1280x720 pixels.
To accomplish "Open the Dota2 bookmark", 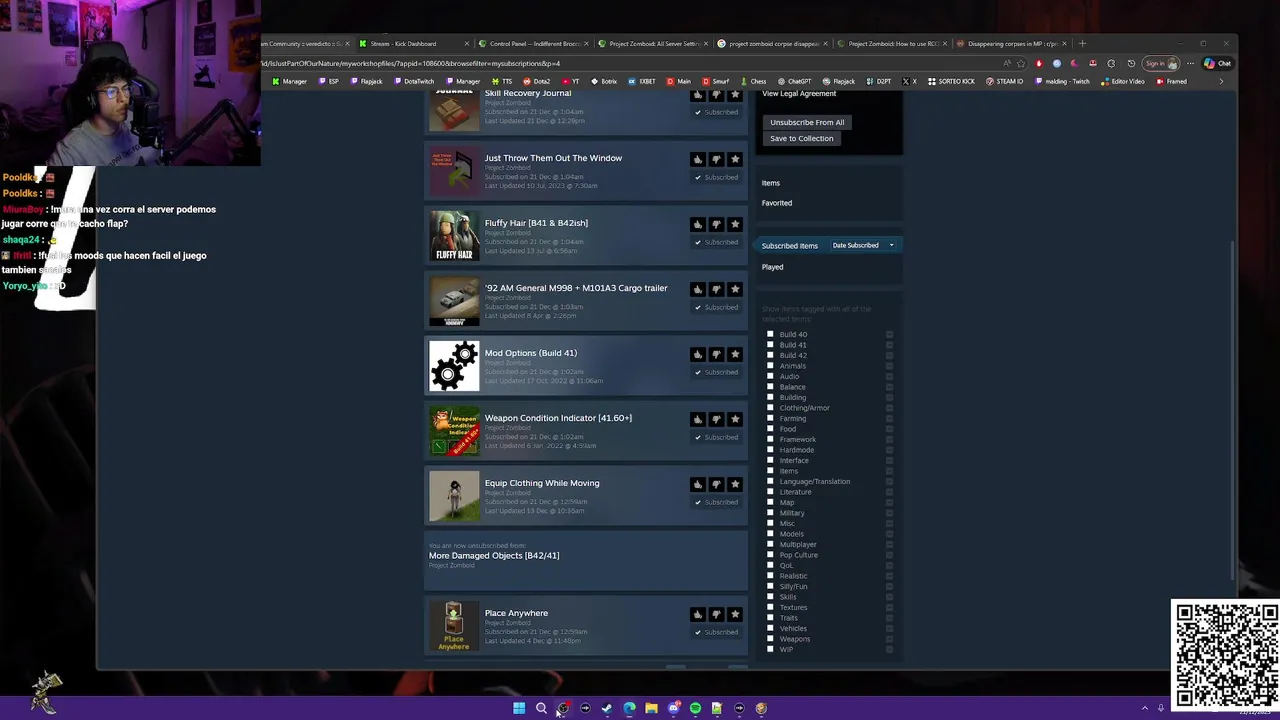I will [536, 81].
